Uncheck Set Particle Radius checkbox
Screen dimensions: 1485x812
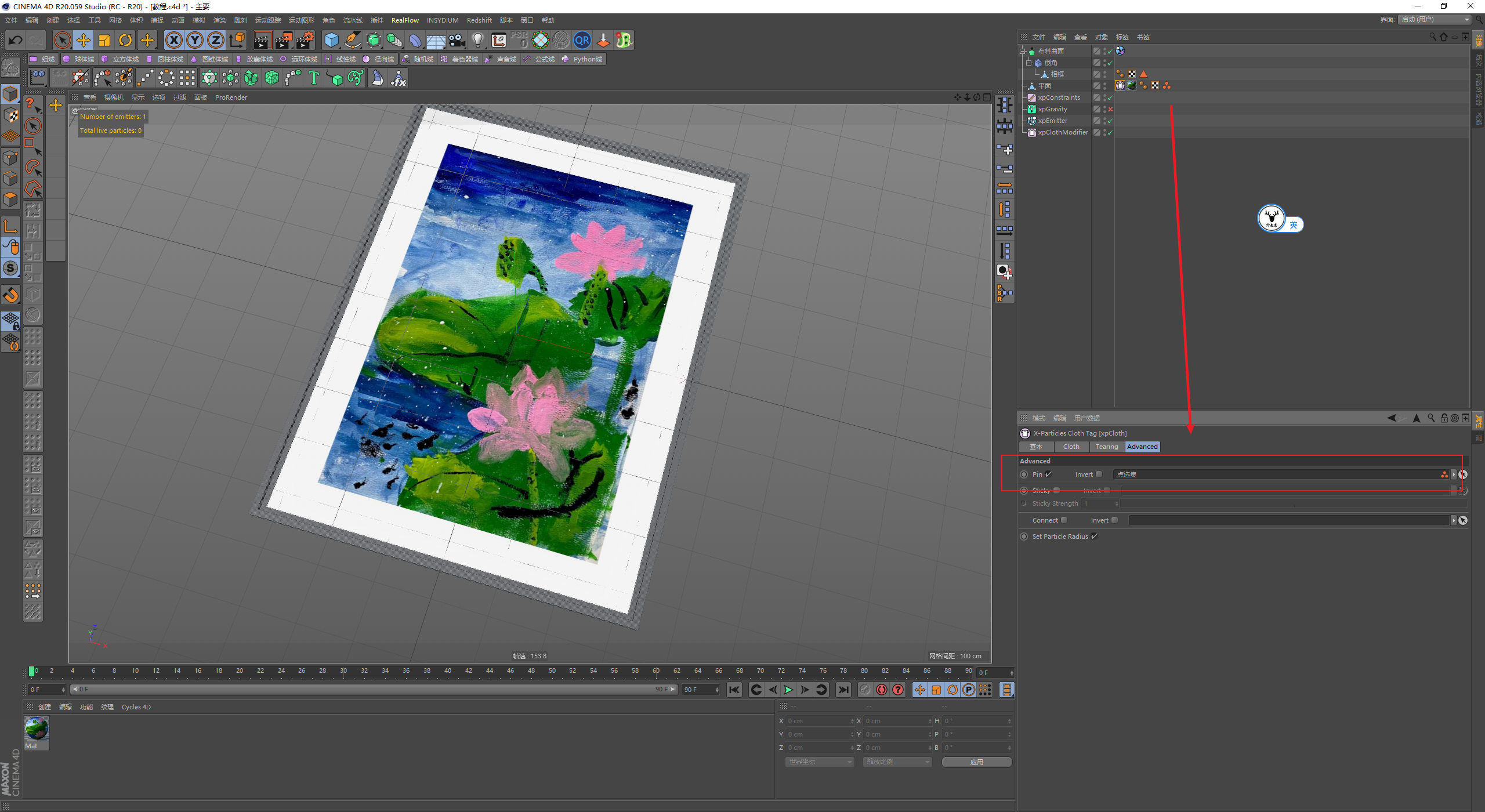click(1094, 536)
